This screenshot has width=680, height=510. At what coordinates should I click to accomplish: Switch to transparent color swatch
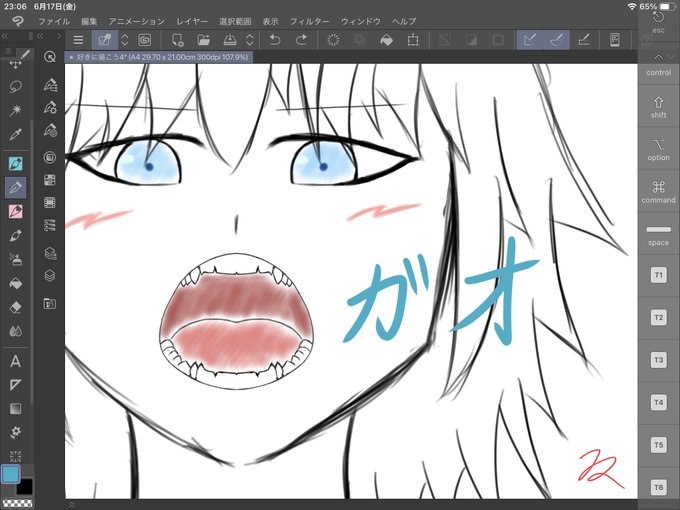(17, 503)
